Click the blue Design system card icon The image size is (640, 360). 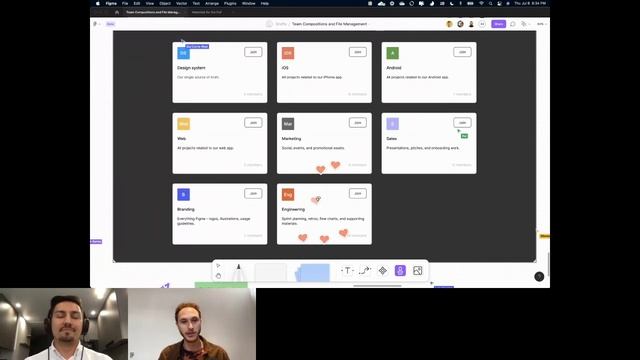pyautogui.click(x=183, y=53)
